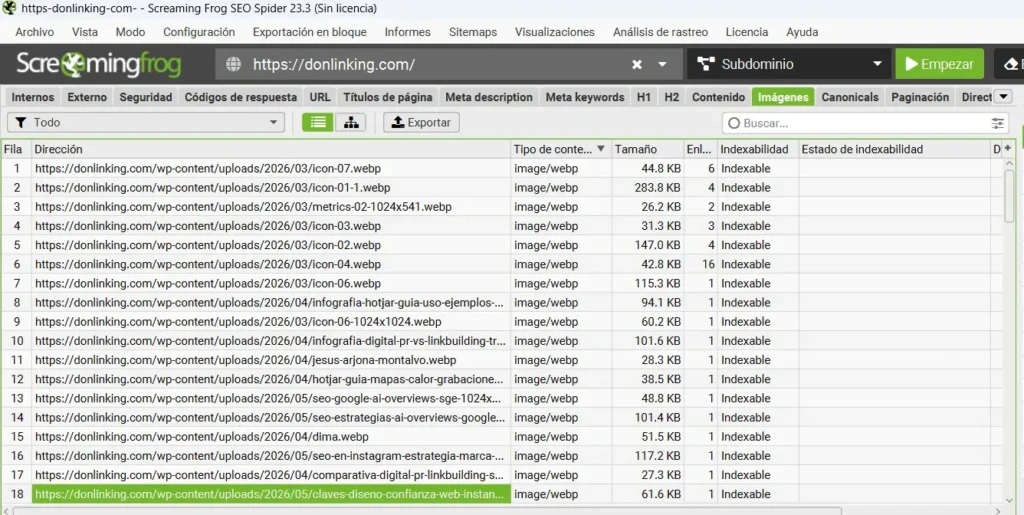Select jesus-arjona-montalvo.webp row URL
This screenshot has width=1024, height=515.
(246, 360)
